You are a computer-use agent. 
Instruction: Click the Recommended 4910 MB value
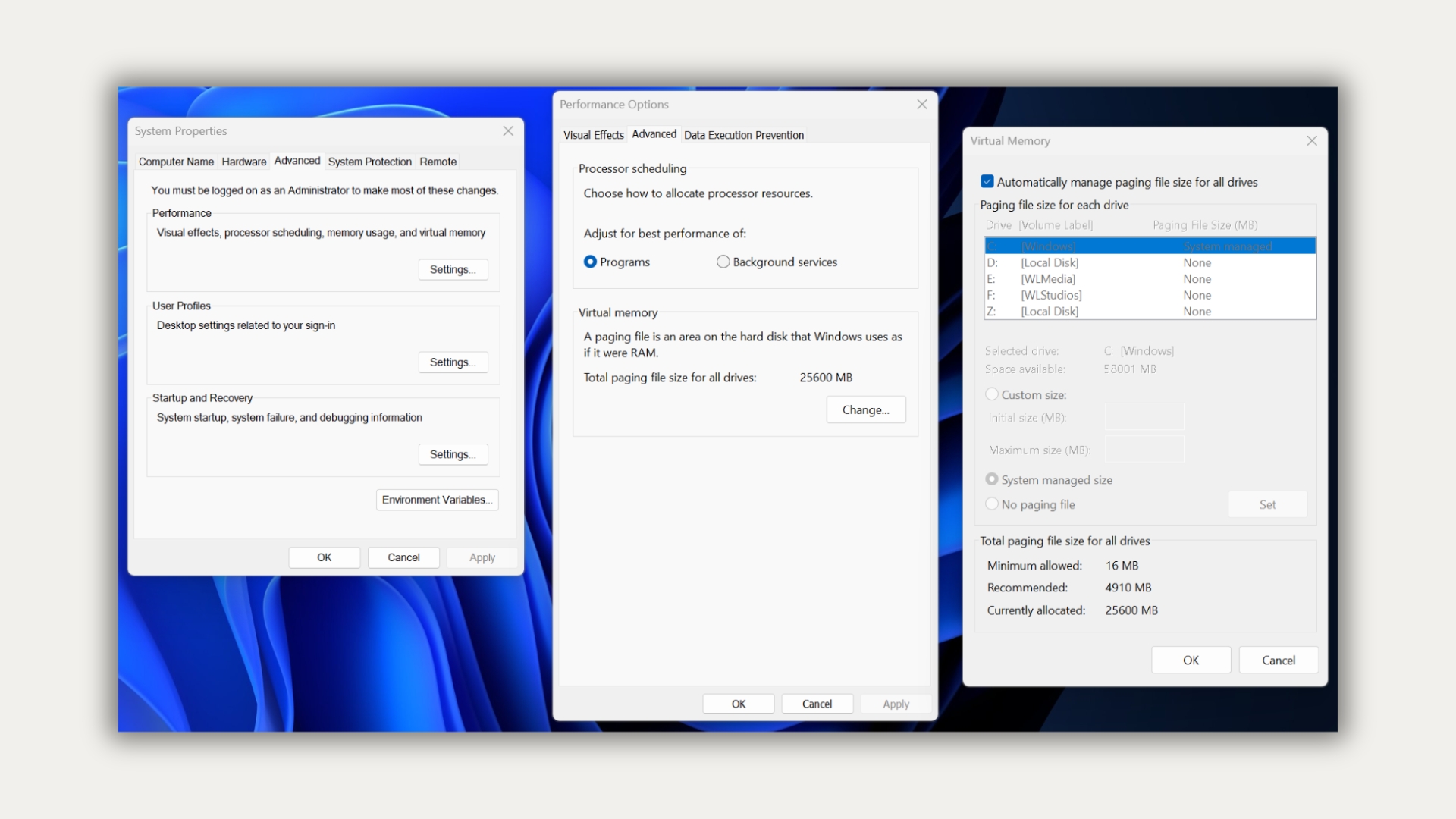click(x=1128, y=588)
